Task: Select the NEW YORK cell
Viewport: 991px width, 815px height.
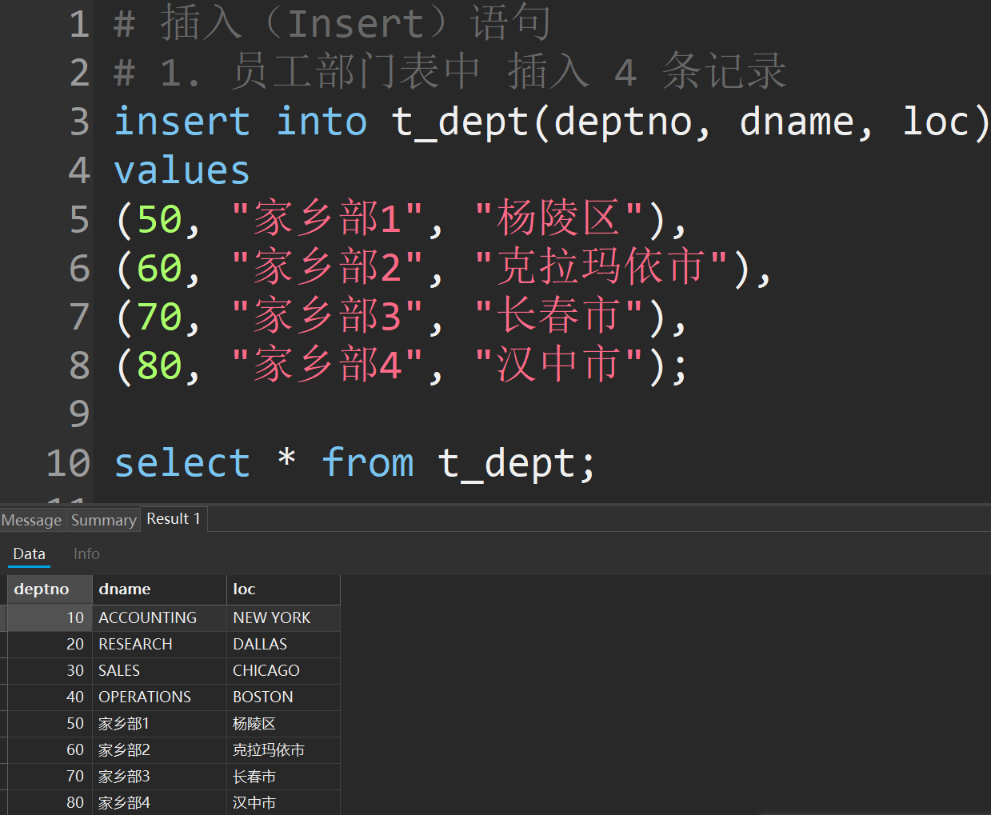Action: coord(283,617)
